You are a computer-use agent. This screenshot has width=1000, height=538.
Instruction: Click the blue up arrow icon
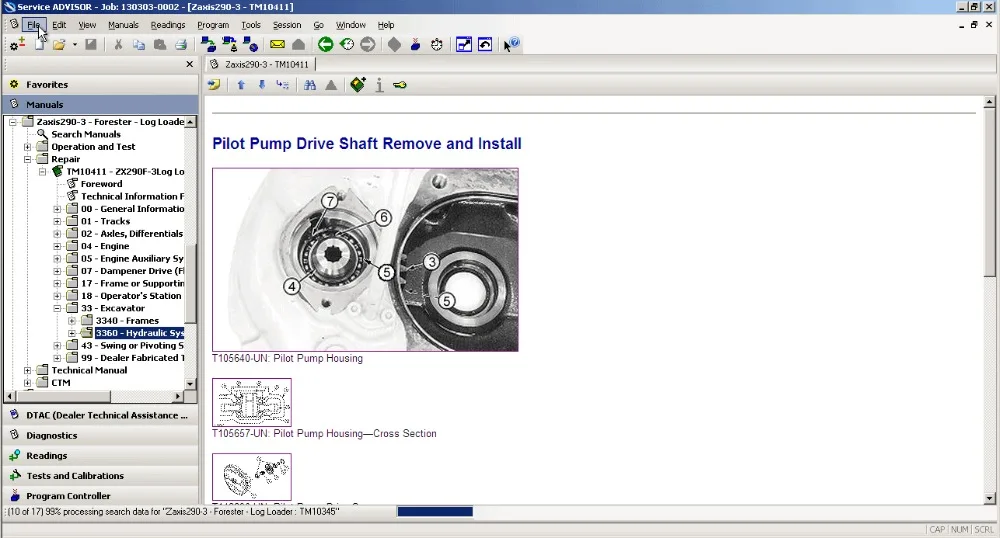coord(241,85)
